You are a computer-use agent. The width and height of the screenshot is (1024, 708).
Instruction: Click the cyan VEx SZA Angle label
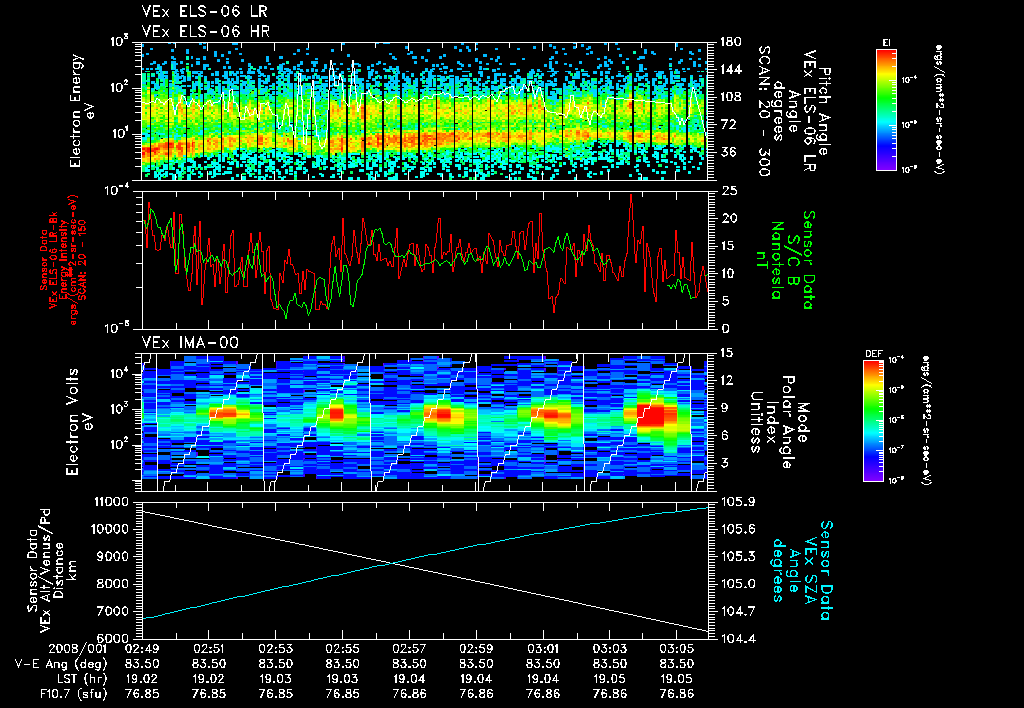[802, 570]
